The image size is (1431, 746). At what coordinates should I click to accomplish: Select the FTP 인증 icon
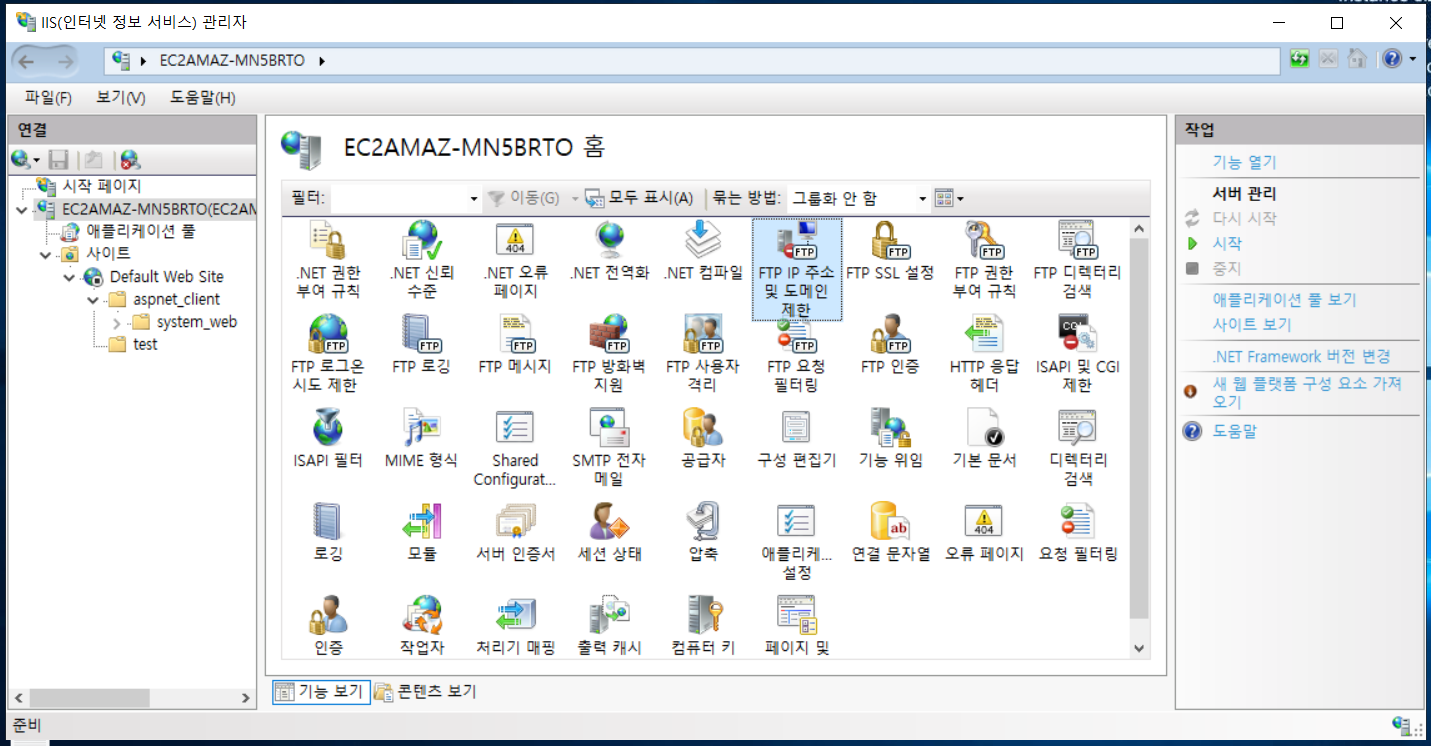click(890, 346)
